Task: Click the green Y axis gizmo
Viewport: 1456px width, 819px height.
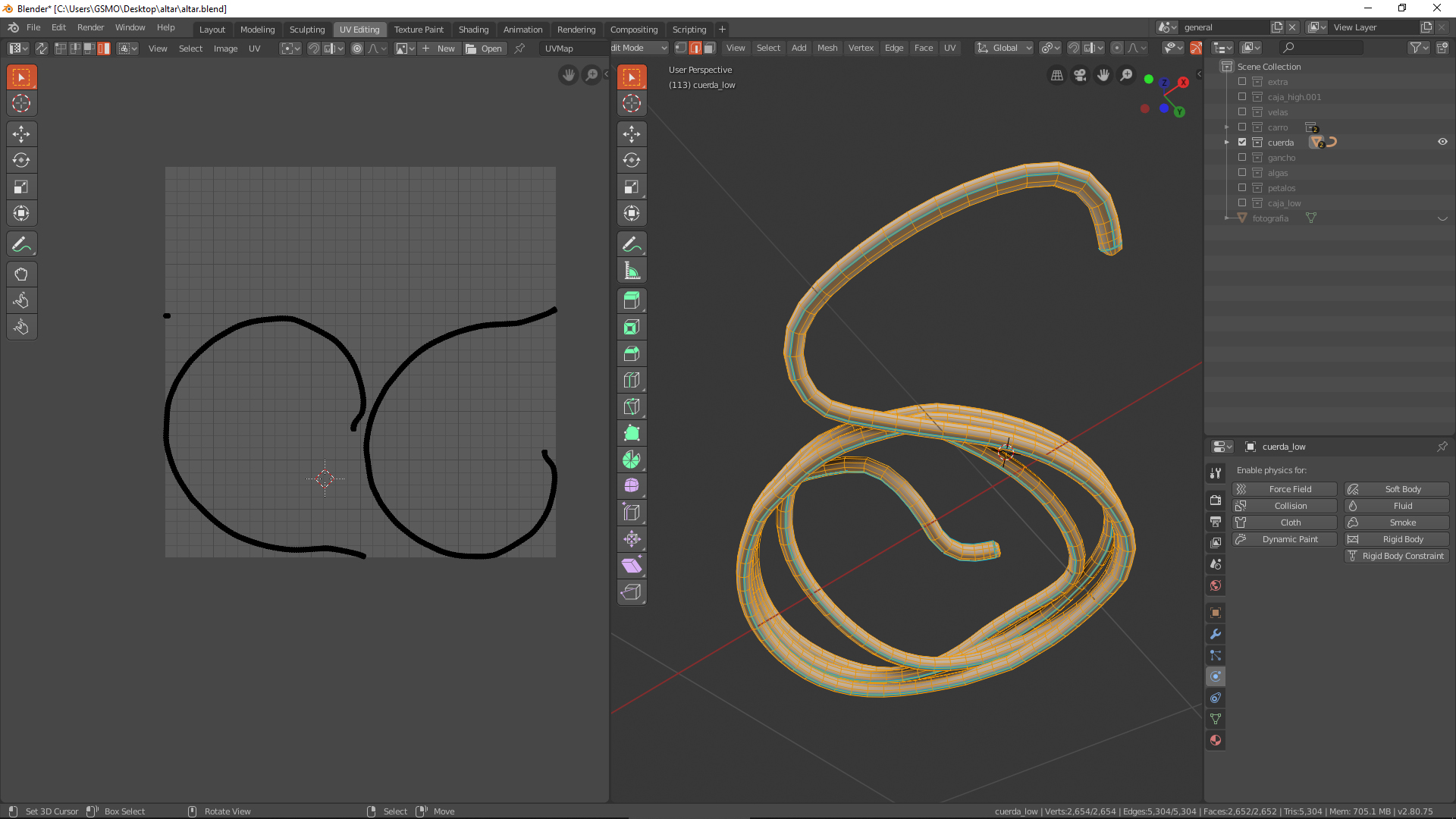Action: tap(1179, 112)
